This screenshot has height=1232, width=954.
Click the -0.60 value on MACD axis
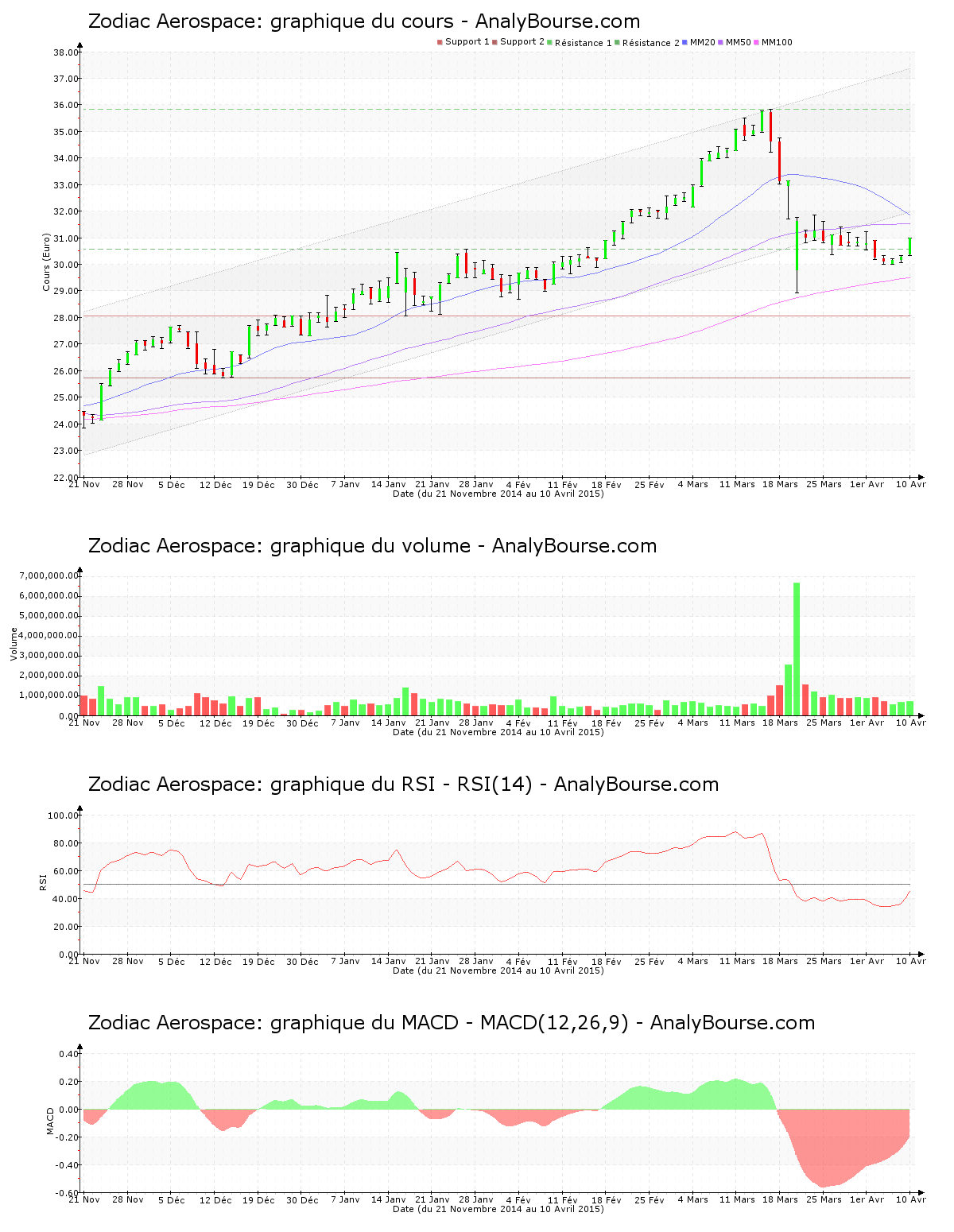click(x=67, y=1193)
